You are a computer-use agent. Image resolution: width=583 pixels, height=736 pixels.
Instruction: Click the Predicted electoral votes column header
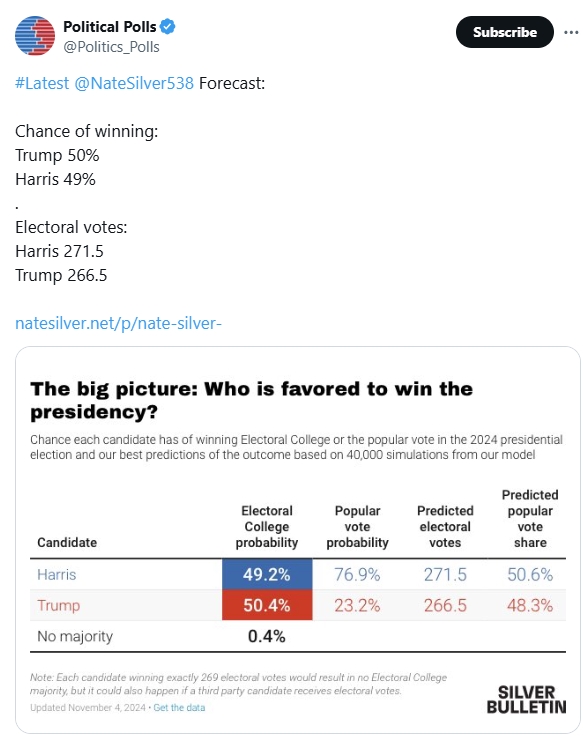point(445,526)
